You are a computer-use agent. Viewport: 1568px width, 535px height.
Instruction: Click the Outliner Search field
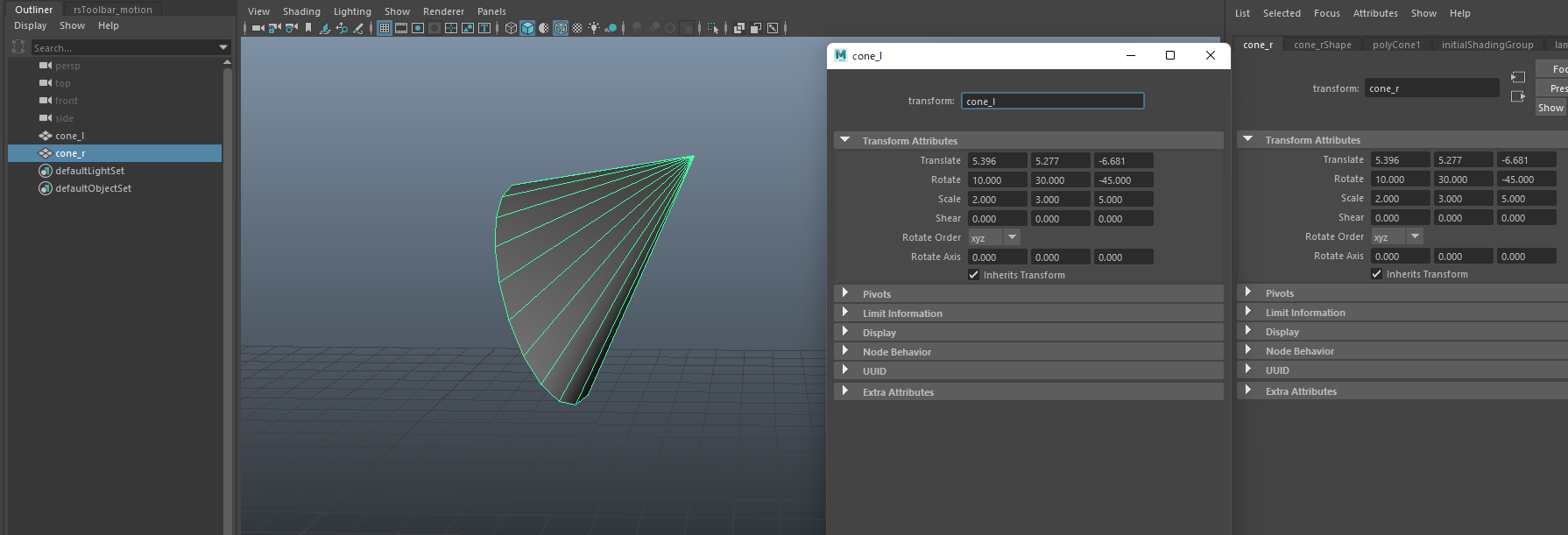[x=123, y=47]
